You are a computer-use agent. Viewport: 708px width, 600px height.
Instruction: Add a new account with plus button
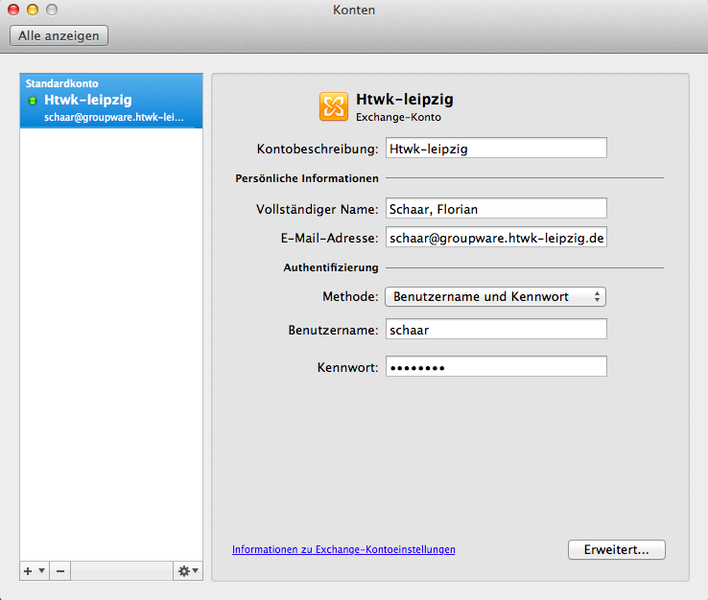pos(28,571)
